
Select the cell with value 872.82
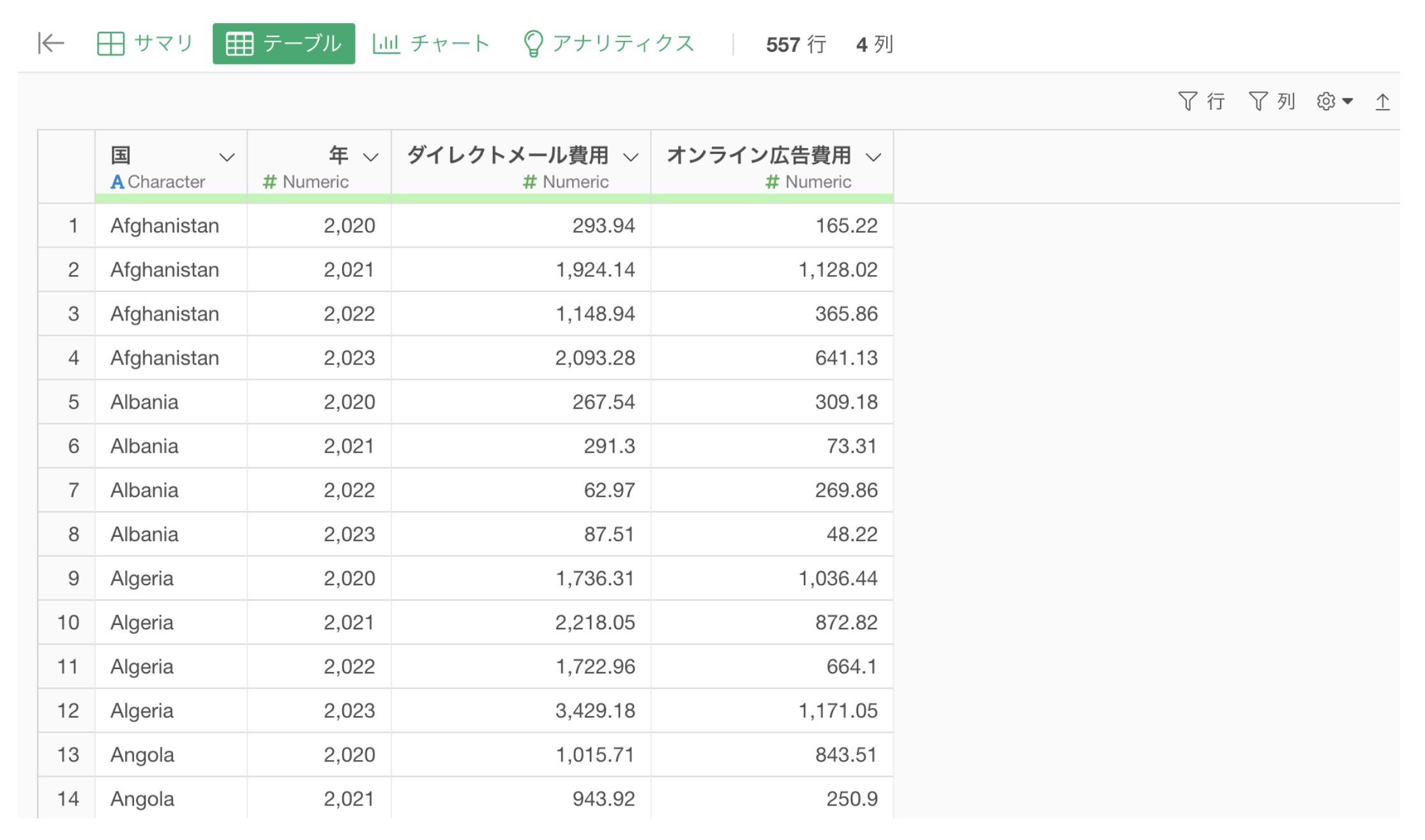772,622
